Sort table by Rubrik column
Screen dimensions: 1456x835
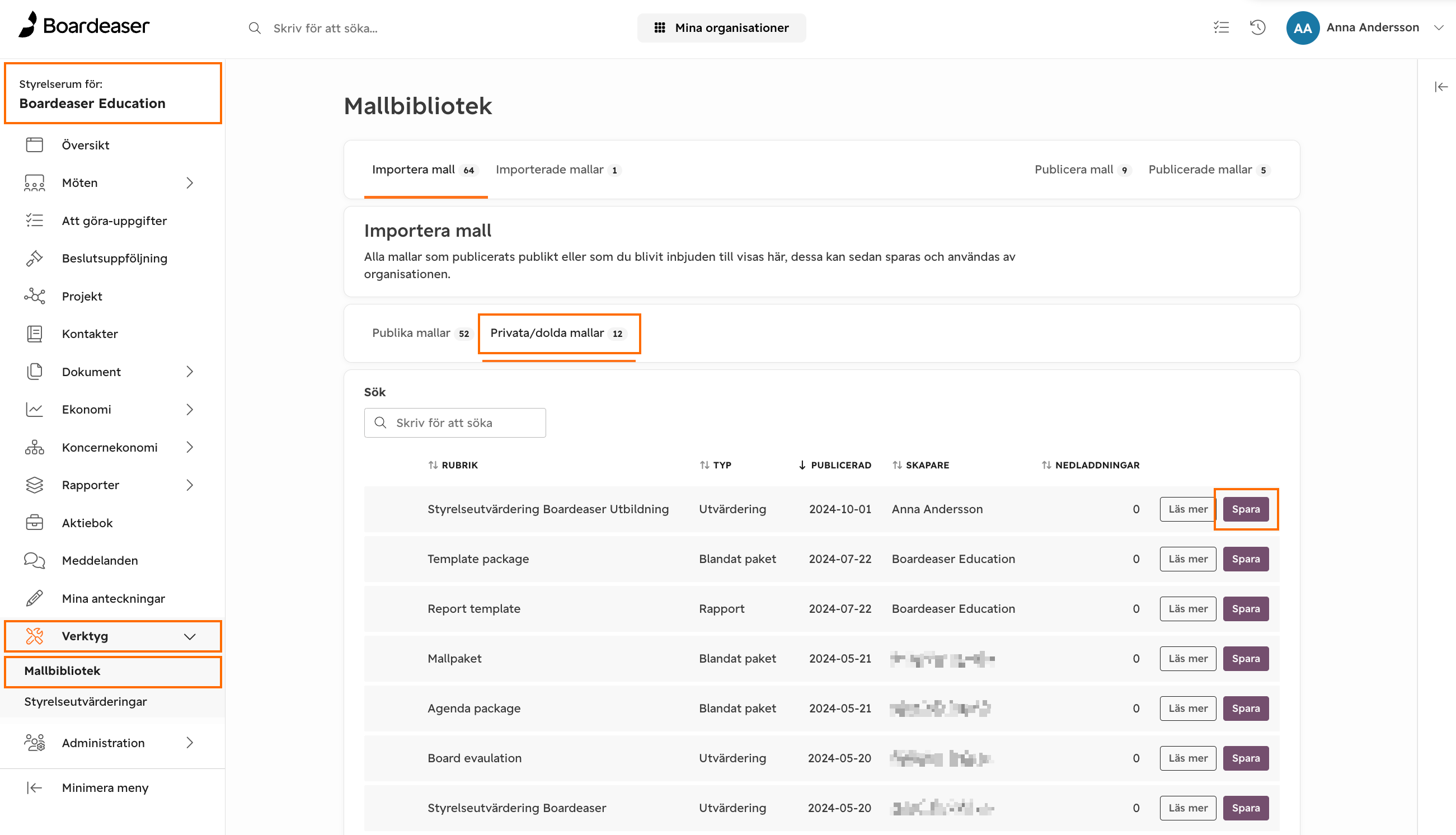point(453,465)
